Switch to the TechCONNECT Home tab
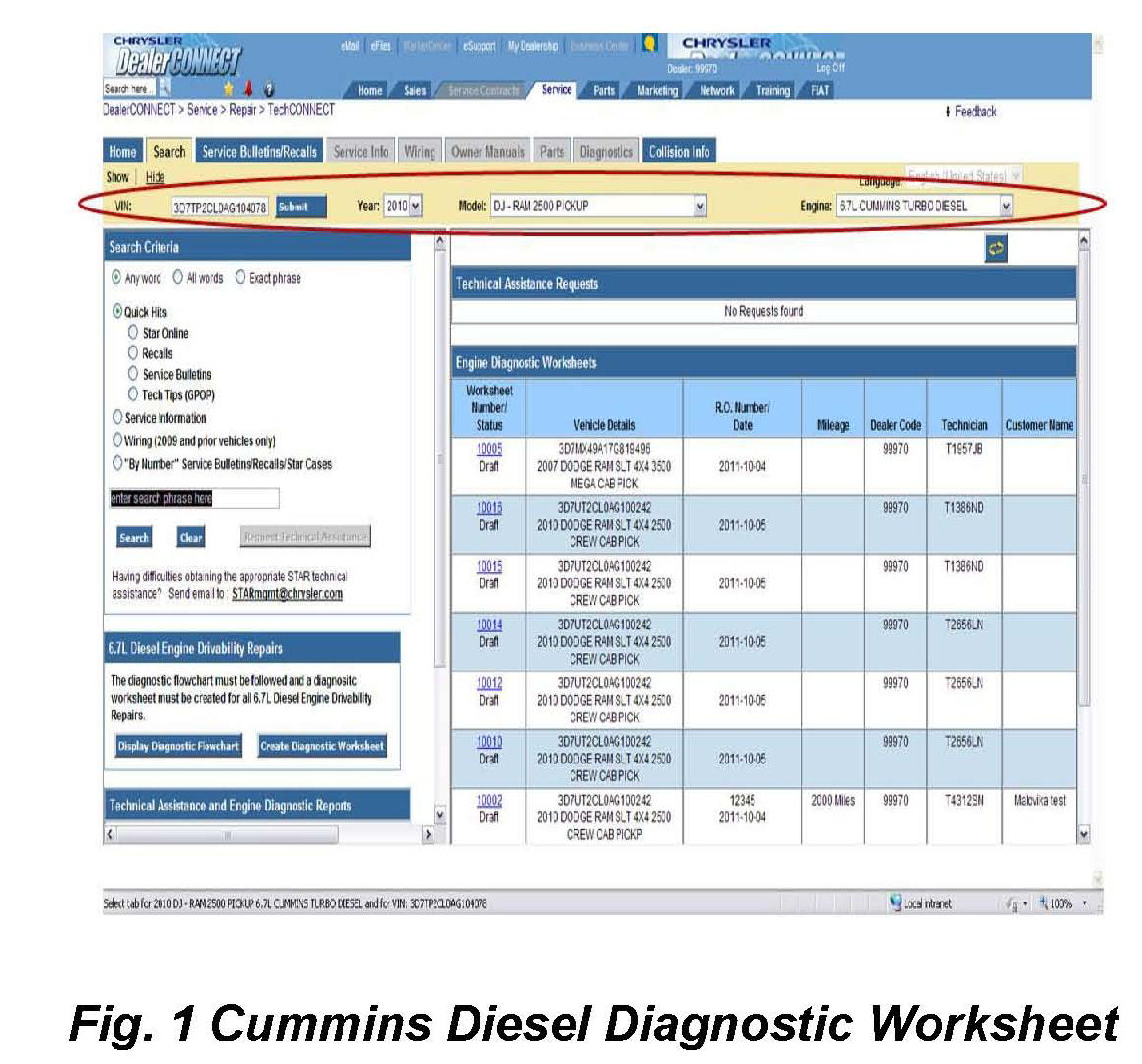The height and width of the screenshot is (1064, 1142). 122,152
